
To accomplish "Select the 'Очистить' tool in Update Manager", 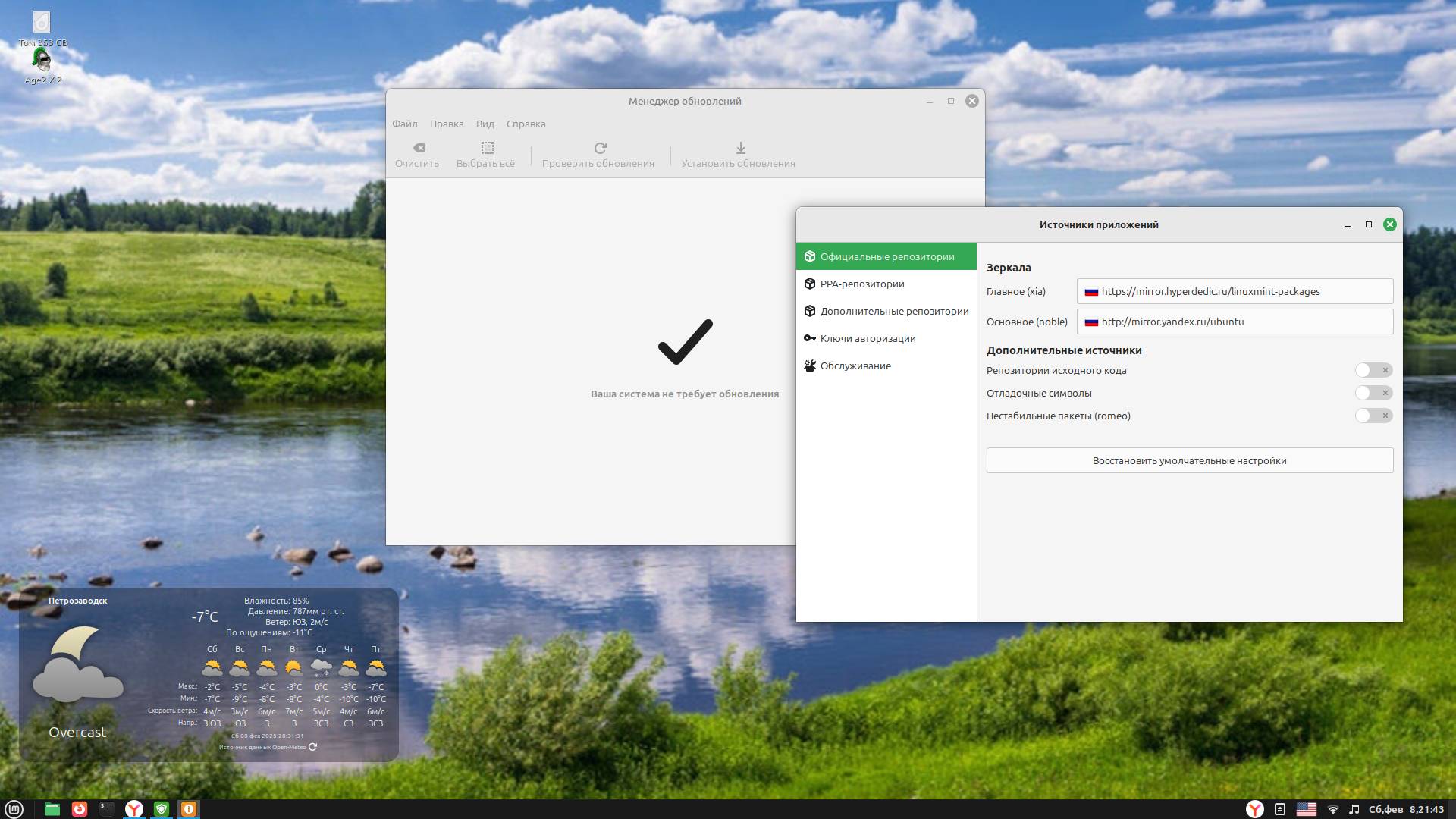I will [x=418, y=155].
